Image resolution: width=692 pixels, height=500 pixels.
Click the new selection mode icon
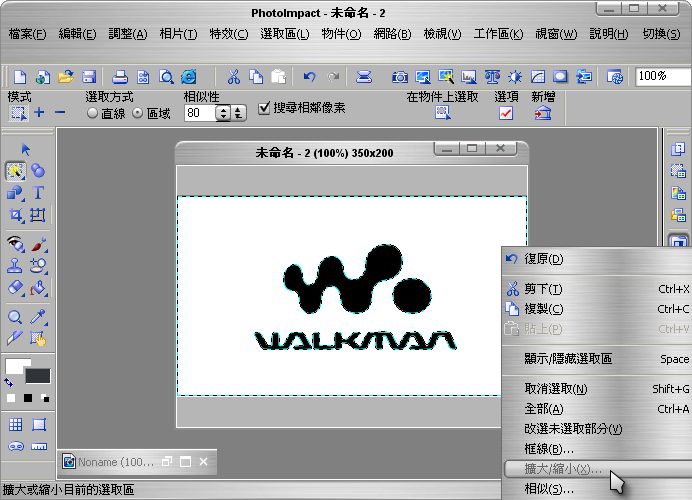[18, 113]
